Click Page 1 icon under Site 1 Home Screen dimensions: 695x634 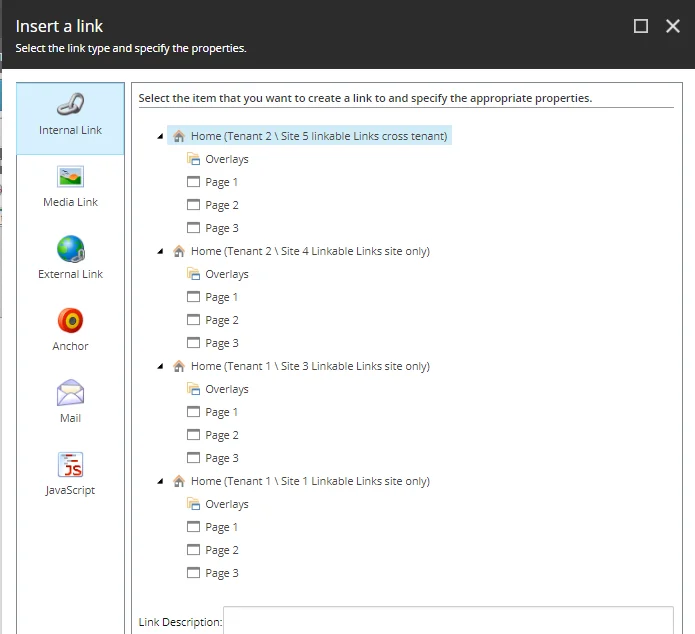point(193,527)
